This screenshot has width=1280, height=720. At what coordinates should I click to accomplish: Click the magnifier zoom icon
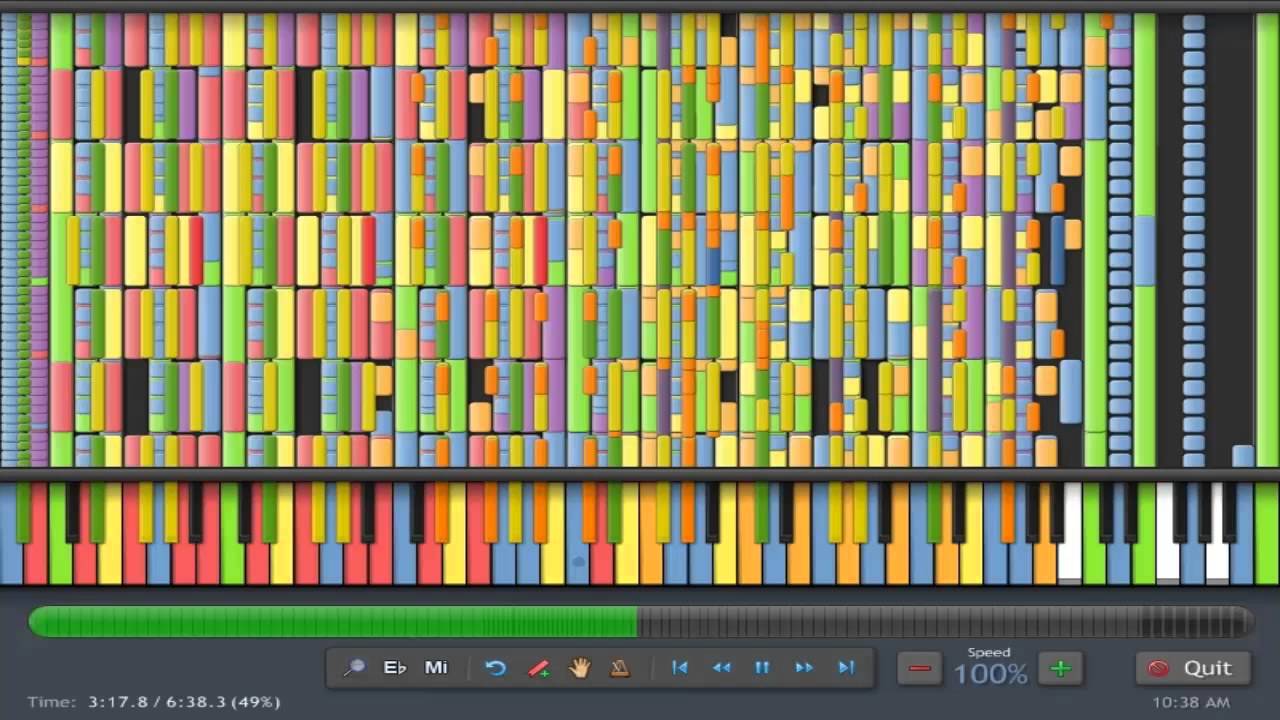[354, 668]
